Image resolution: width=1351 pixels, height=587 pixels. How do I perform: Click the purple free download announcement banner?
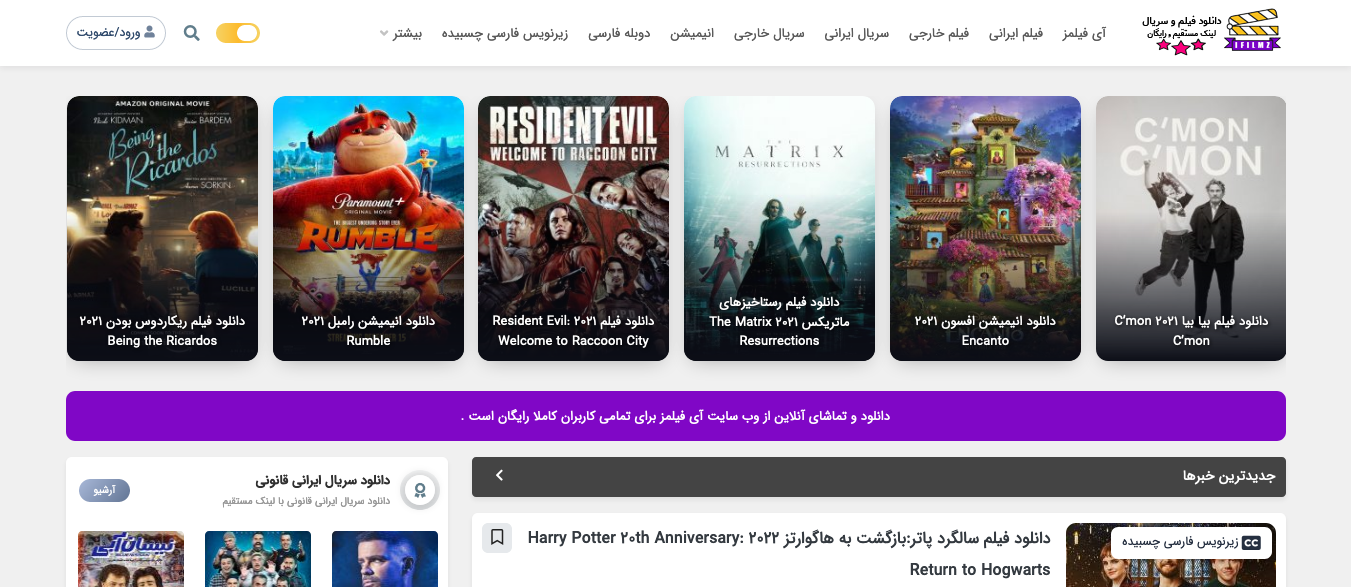click(676, 416)
